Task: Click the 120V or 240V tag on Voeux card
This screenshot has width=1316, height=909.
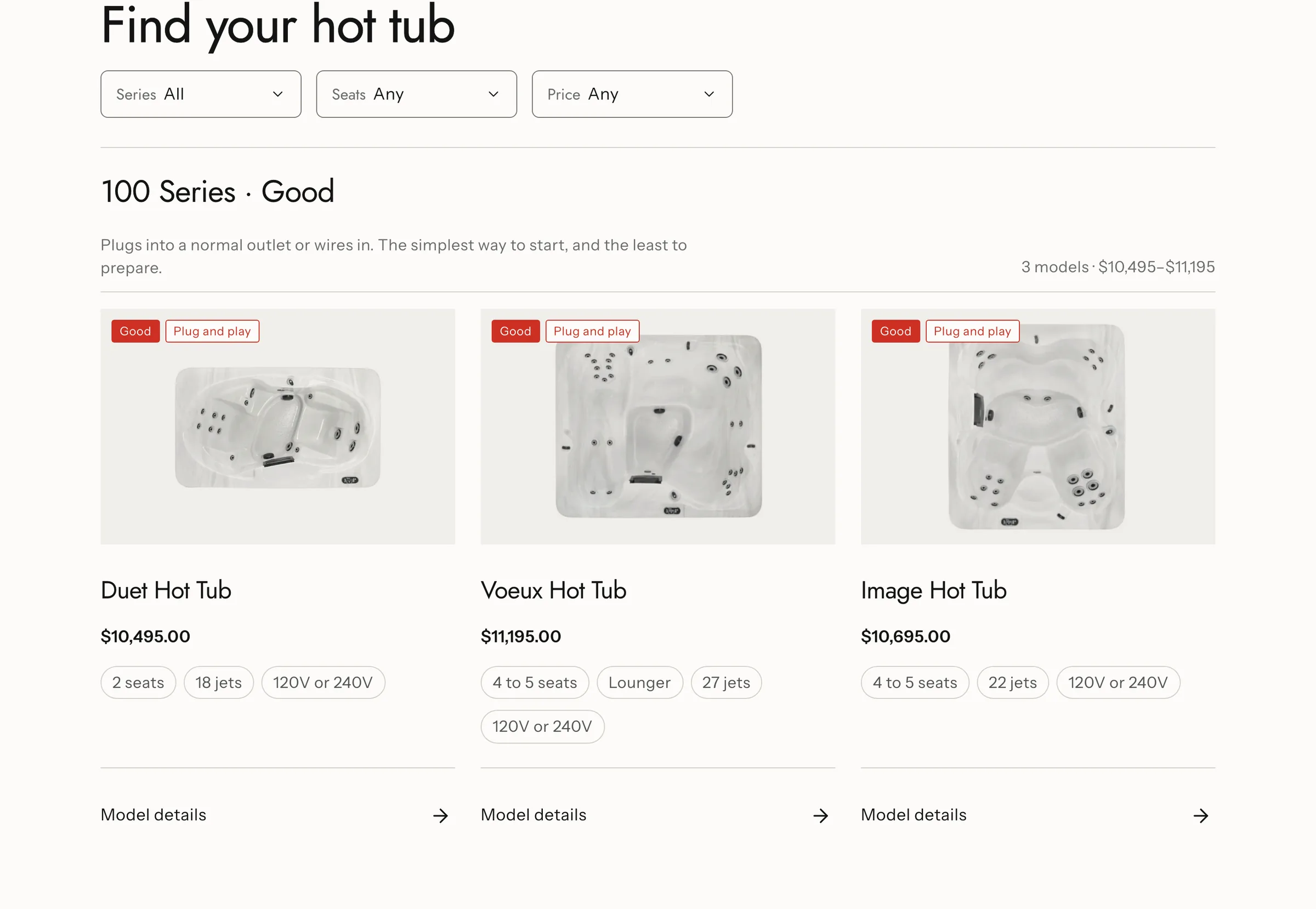Action: click(x=542, y=726)
